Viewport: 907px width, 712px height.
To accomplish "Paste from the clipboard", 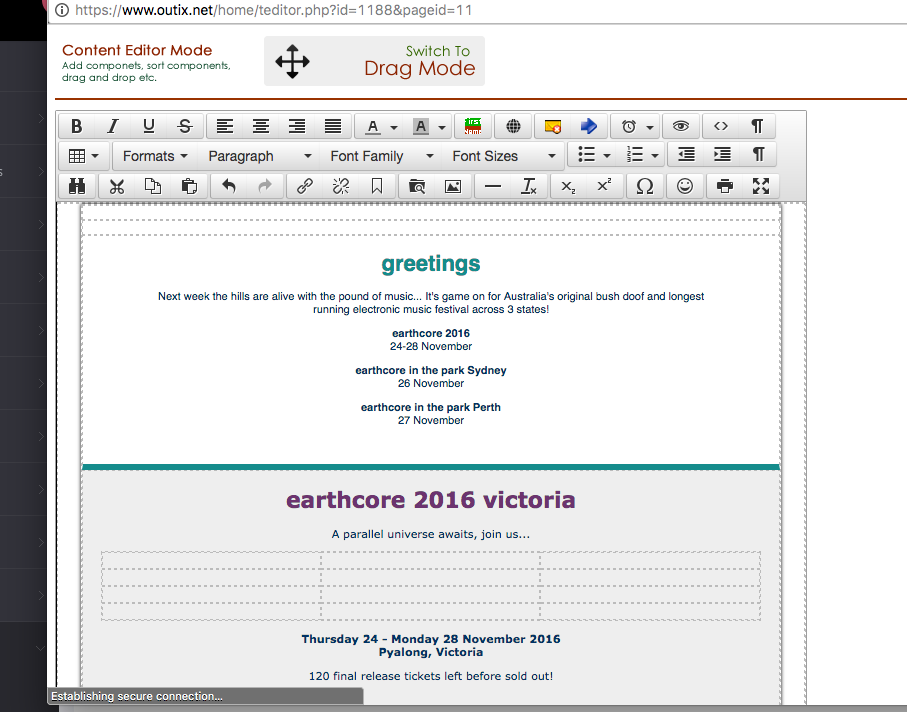I will click(x=189, y=186).
